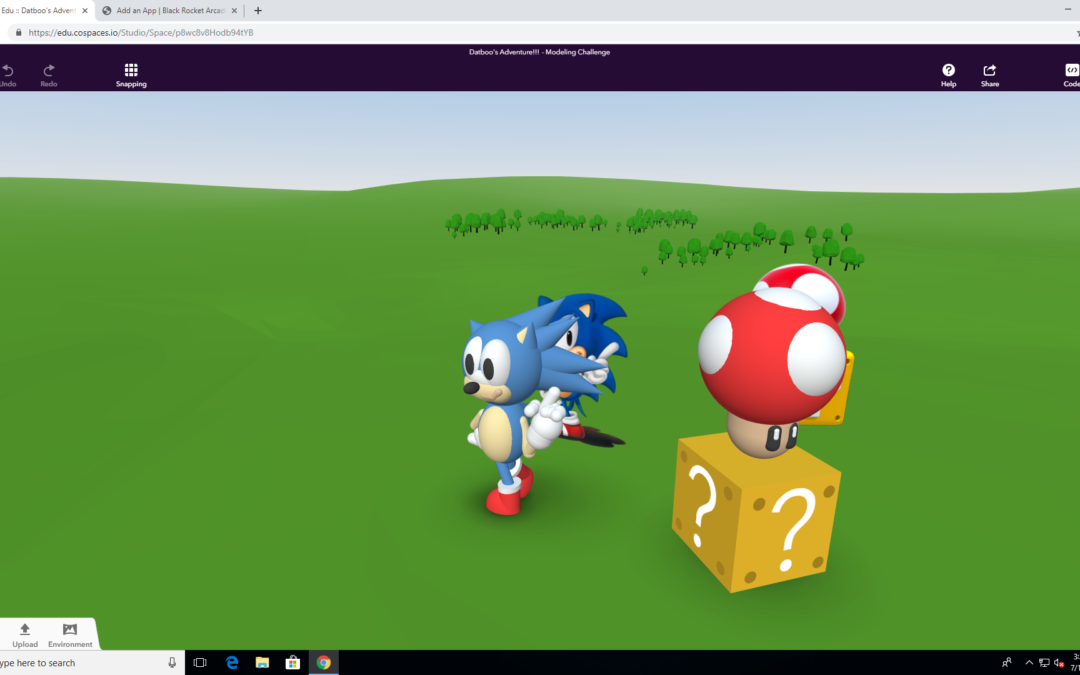
Task: Open the Help menu
Action: coord(948,75)
